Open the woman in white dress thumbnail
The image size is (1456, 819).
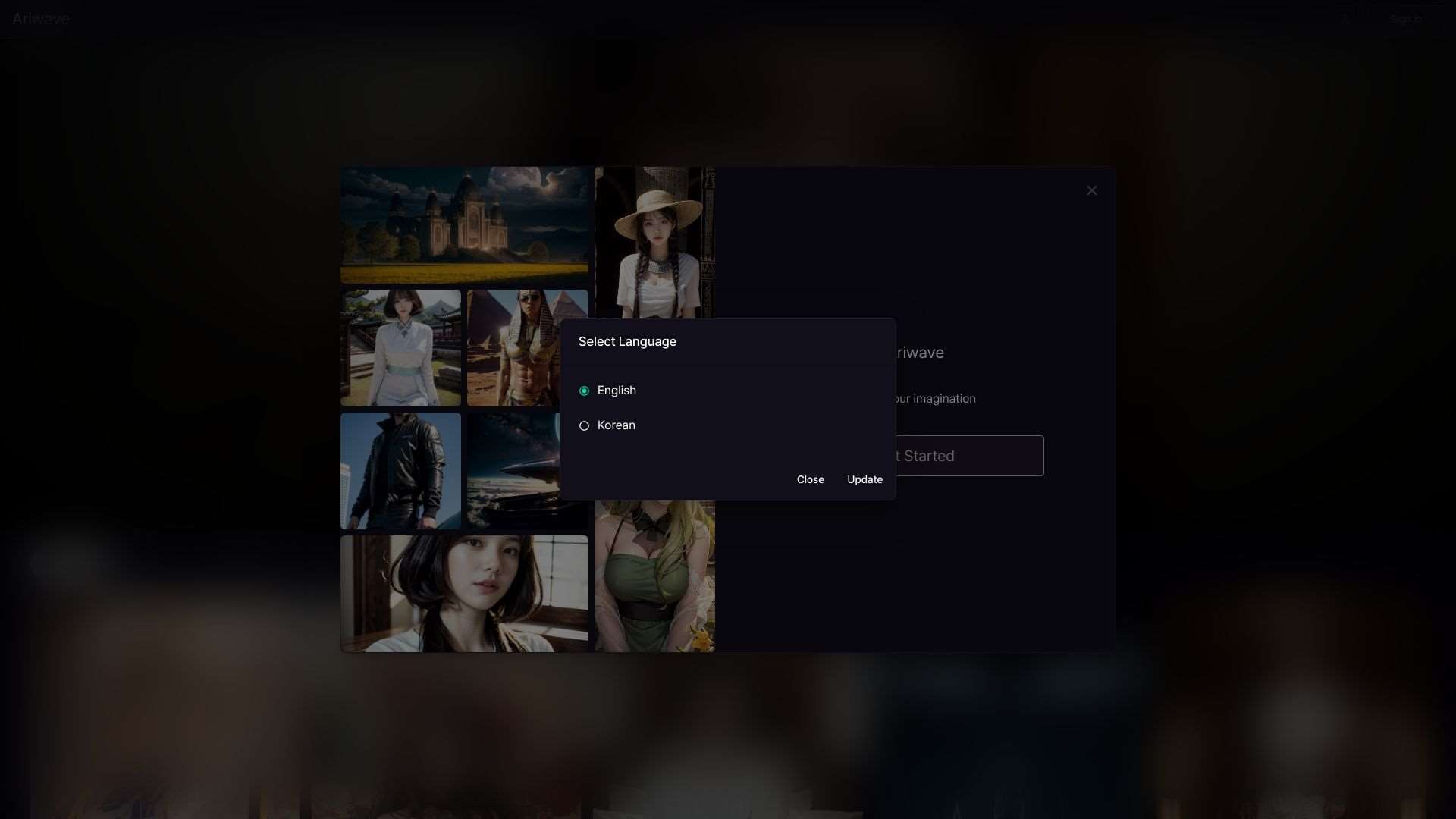click(400, 348)
